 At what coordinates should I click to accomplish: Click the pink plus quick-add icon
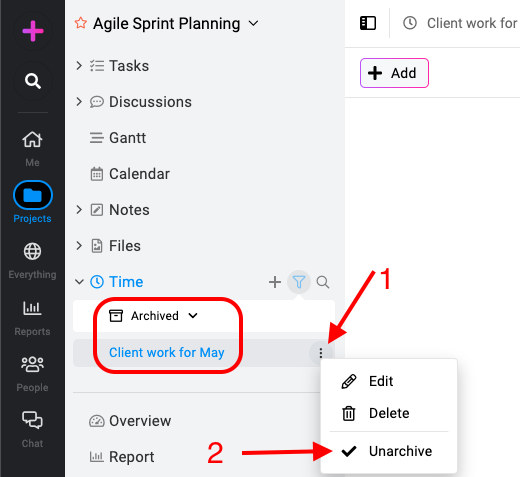pyautogui.click(x=33, y=31)
